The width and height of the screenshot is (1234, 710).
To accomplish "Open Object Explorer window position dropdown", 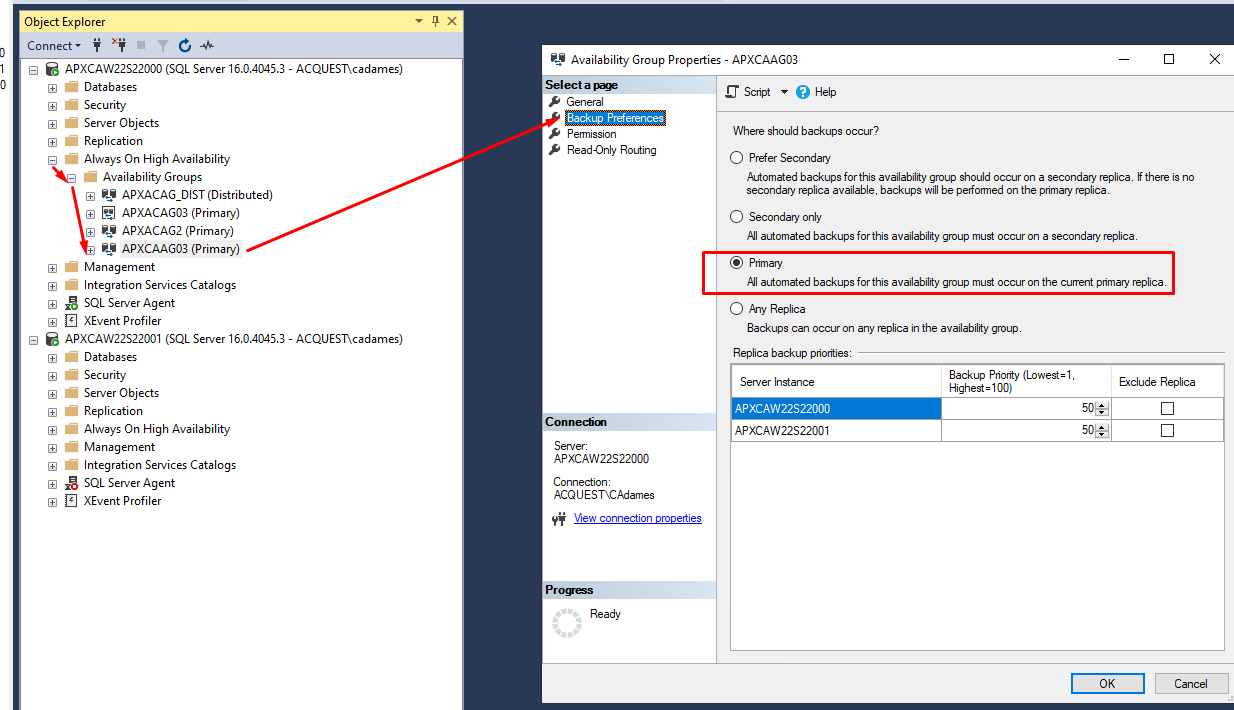I will [418, 21].
